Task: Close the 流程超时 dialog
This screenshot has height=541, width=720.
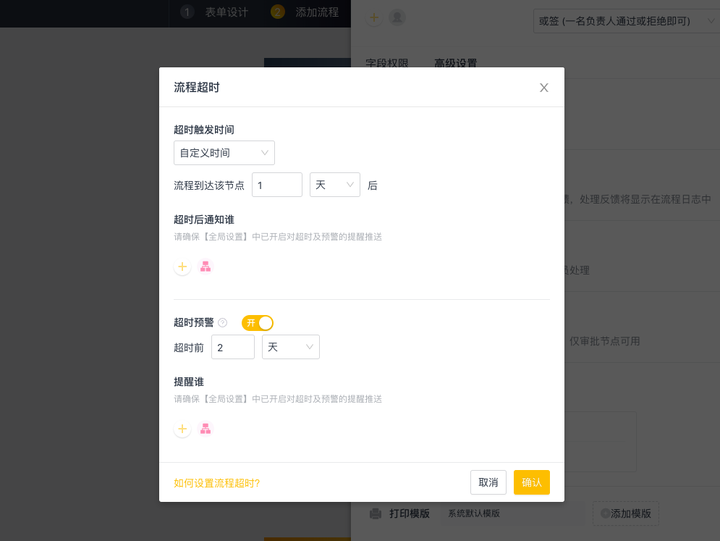Action: [544, 88]
